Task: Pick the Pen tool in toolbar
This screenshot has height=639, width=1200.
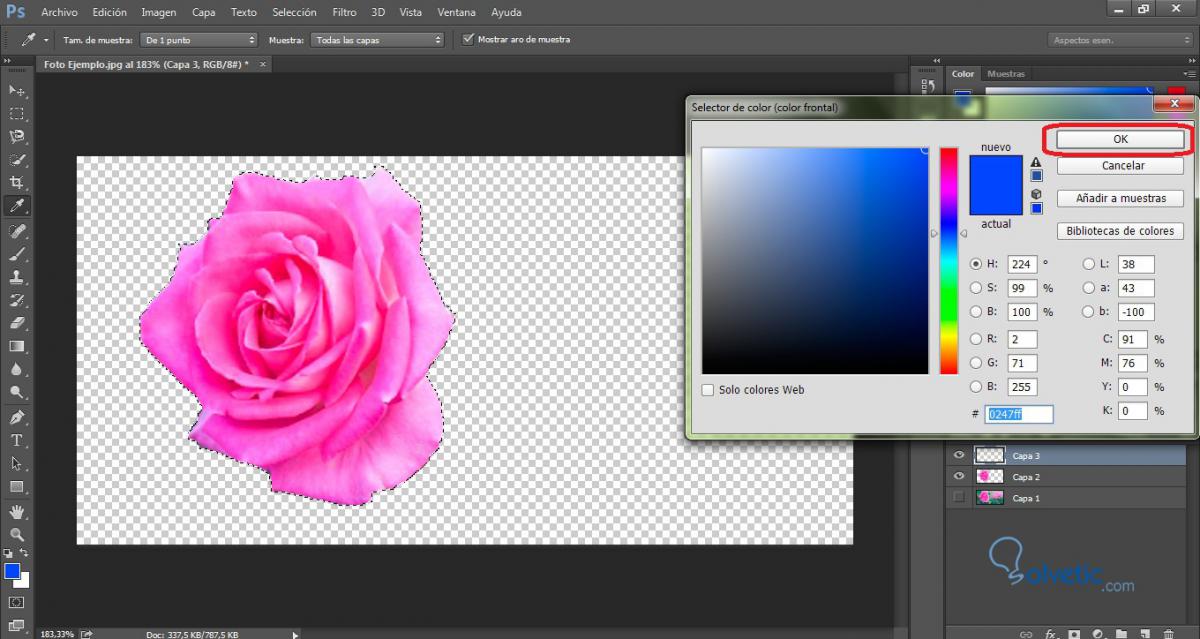Action: 17,417
